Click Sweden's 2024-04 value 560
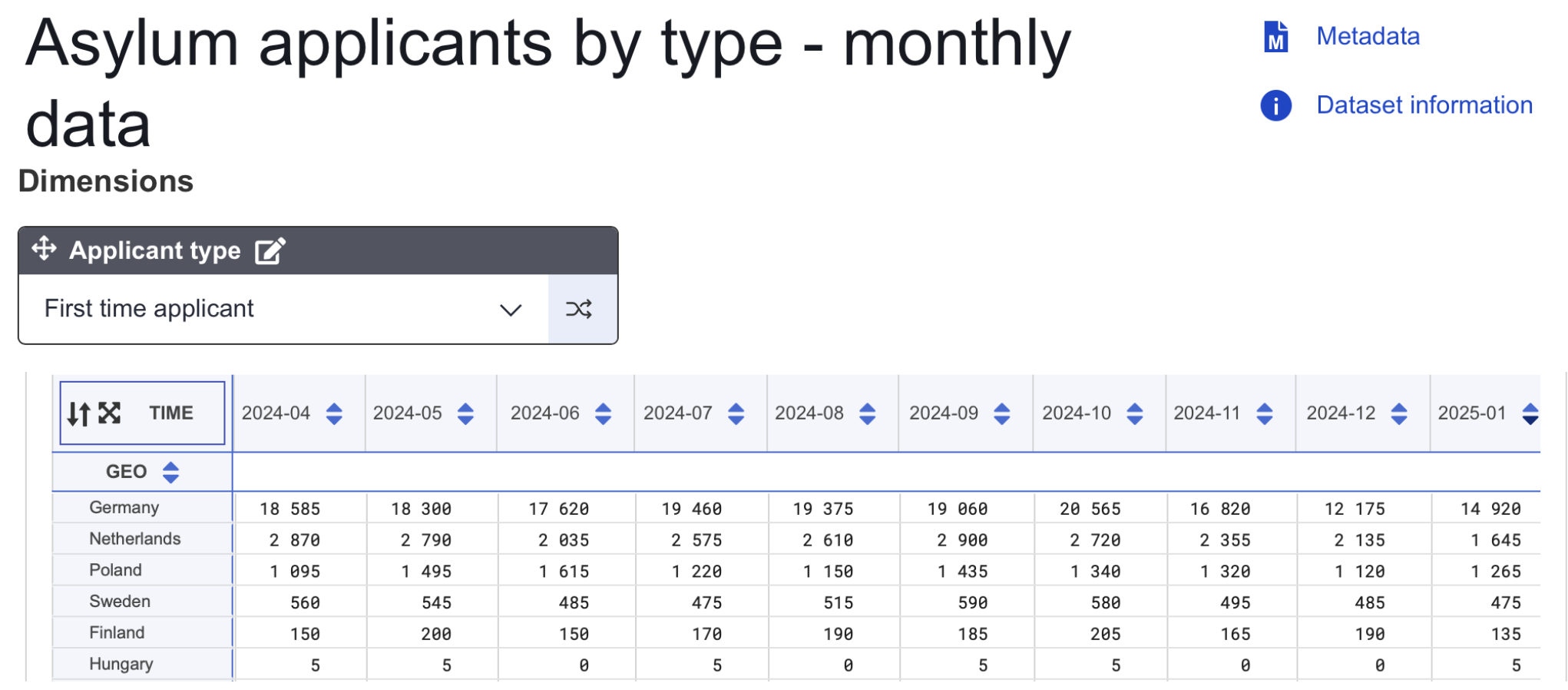The image size is (1568, 690). pos(305,603)
